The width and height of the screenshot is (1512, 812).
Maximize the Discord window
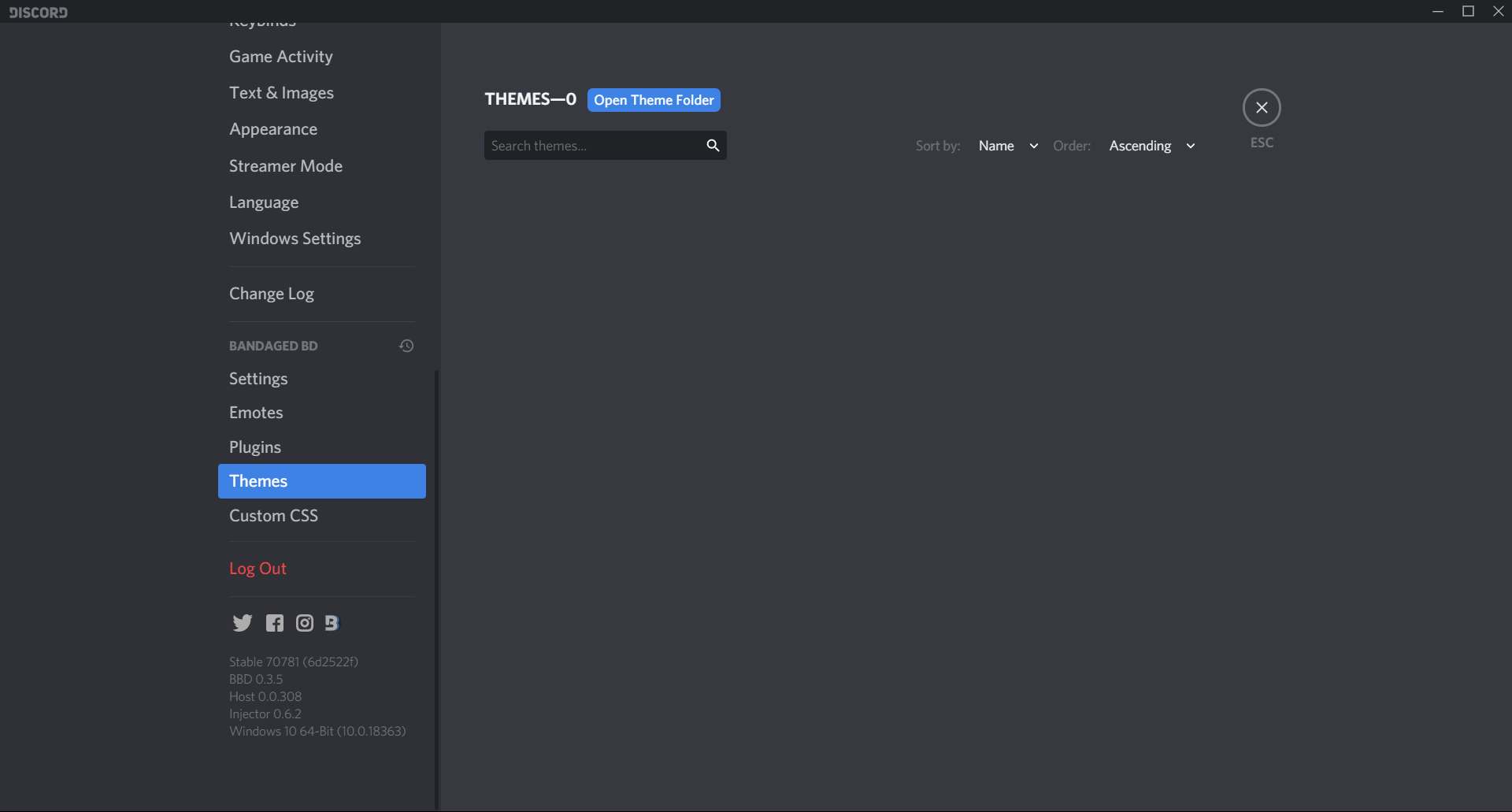click(1468, 11)
